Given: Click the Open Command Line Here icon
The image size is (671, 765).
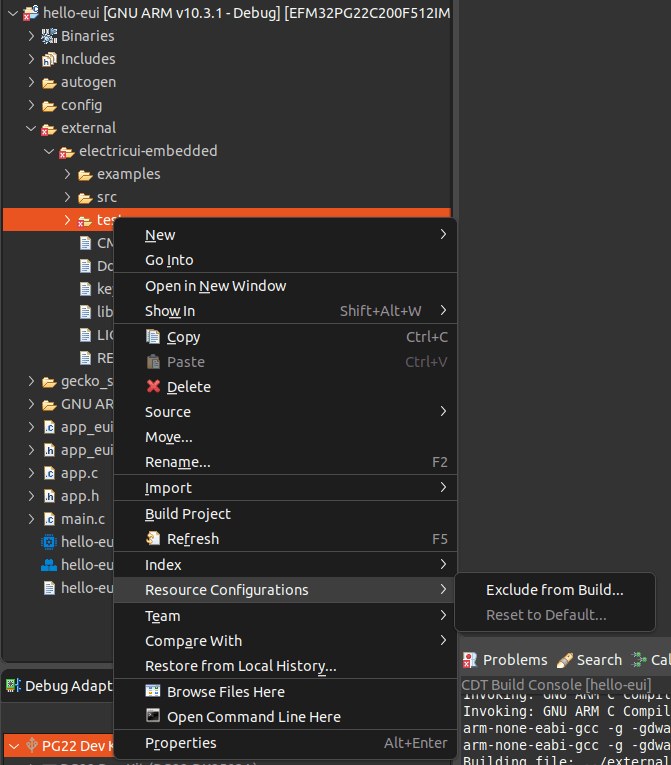Looking at the screenshot, I should click(153, 717).
